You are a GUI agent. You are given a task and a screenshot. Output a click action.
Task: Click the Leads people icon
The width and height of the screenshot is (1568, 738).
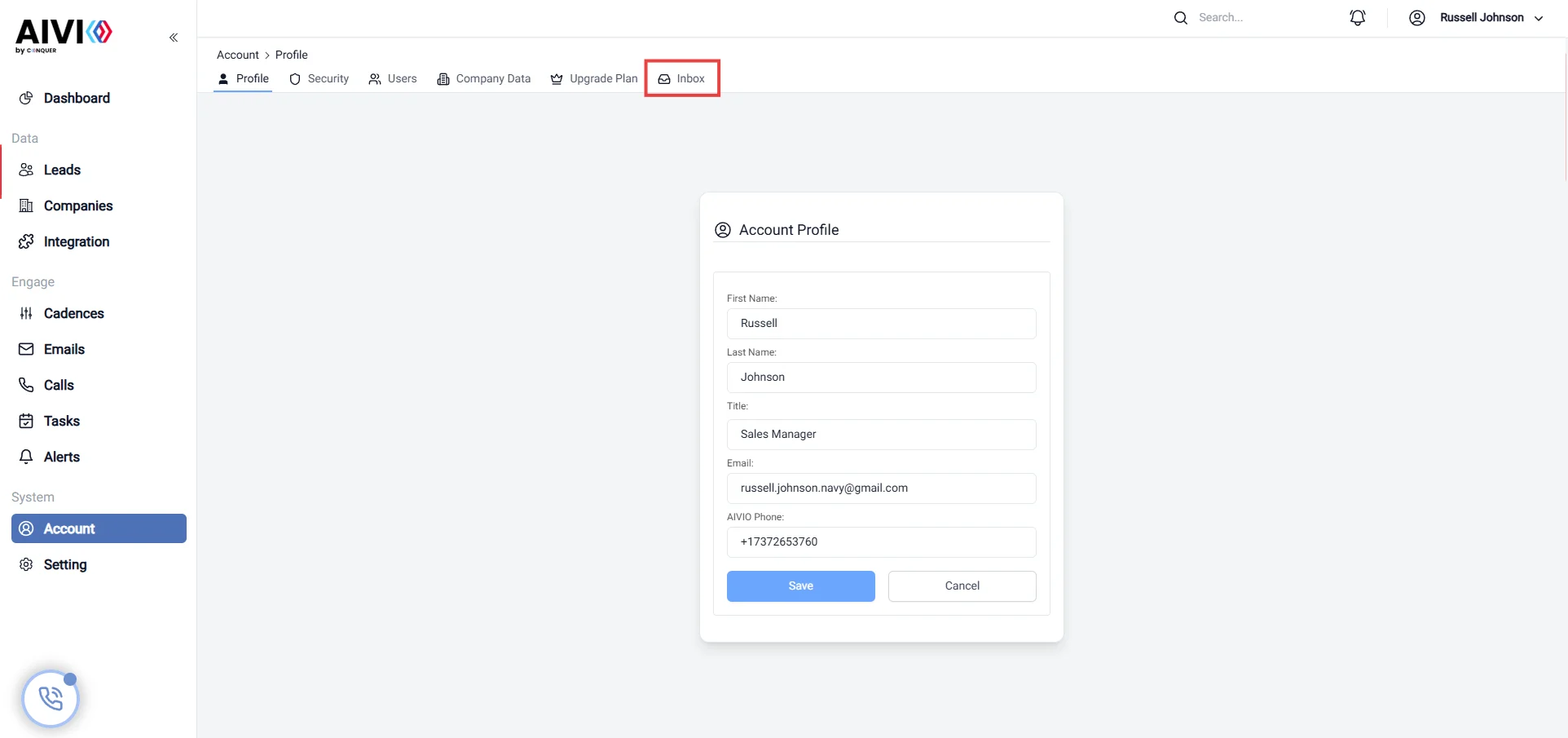point(26,170)
